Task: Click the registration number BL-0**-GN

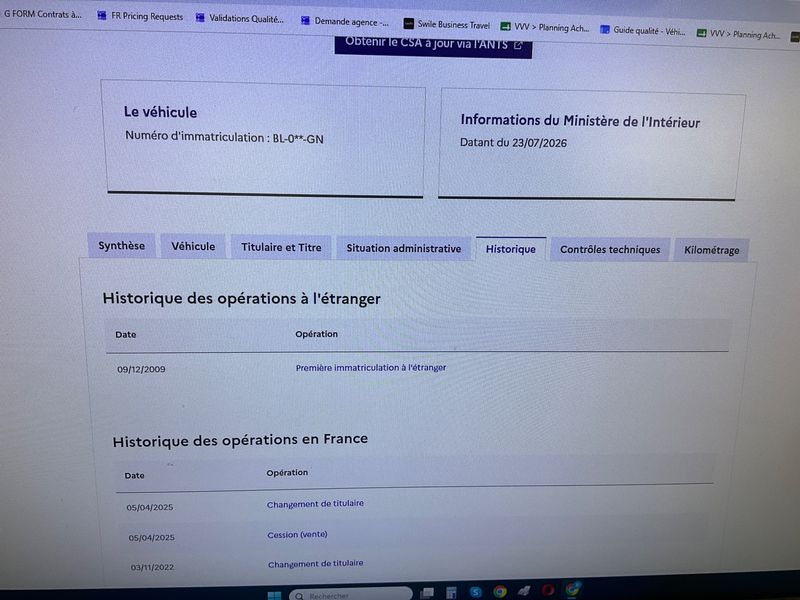Action: click(298, 139)
